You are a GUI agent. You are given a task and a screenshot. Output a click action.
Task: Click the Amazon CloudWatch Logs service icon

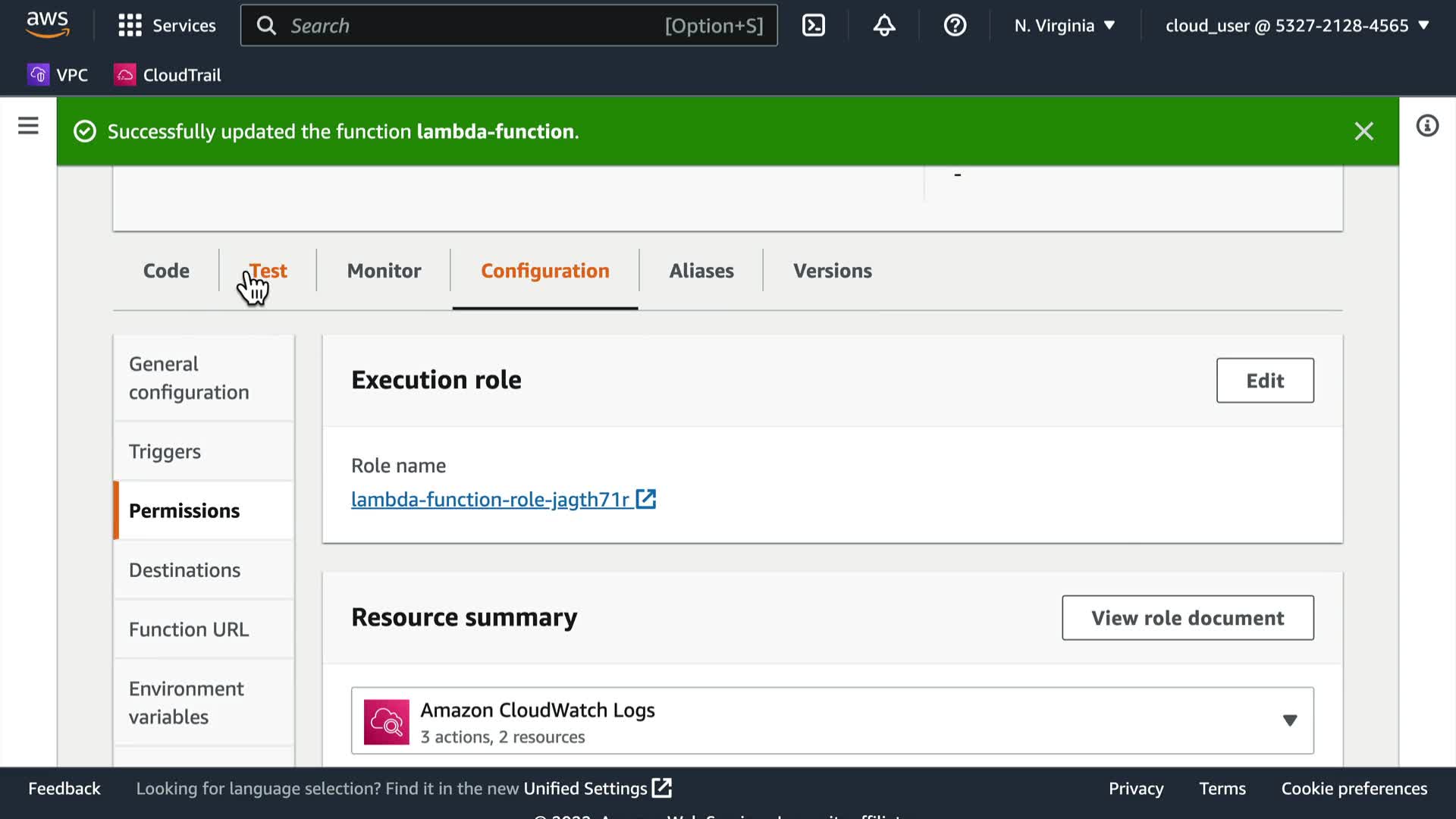386,722
